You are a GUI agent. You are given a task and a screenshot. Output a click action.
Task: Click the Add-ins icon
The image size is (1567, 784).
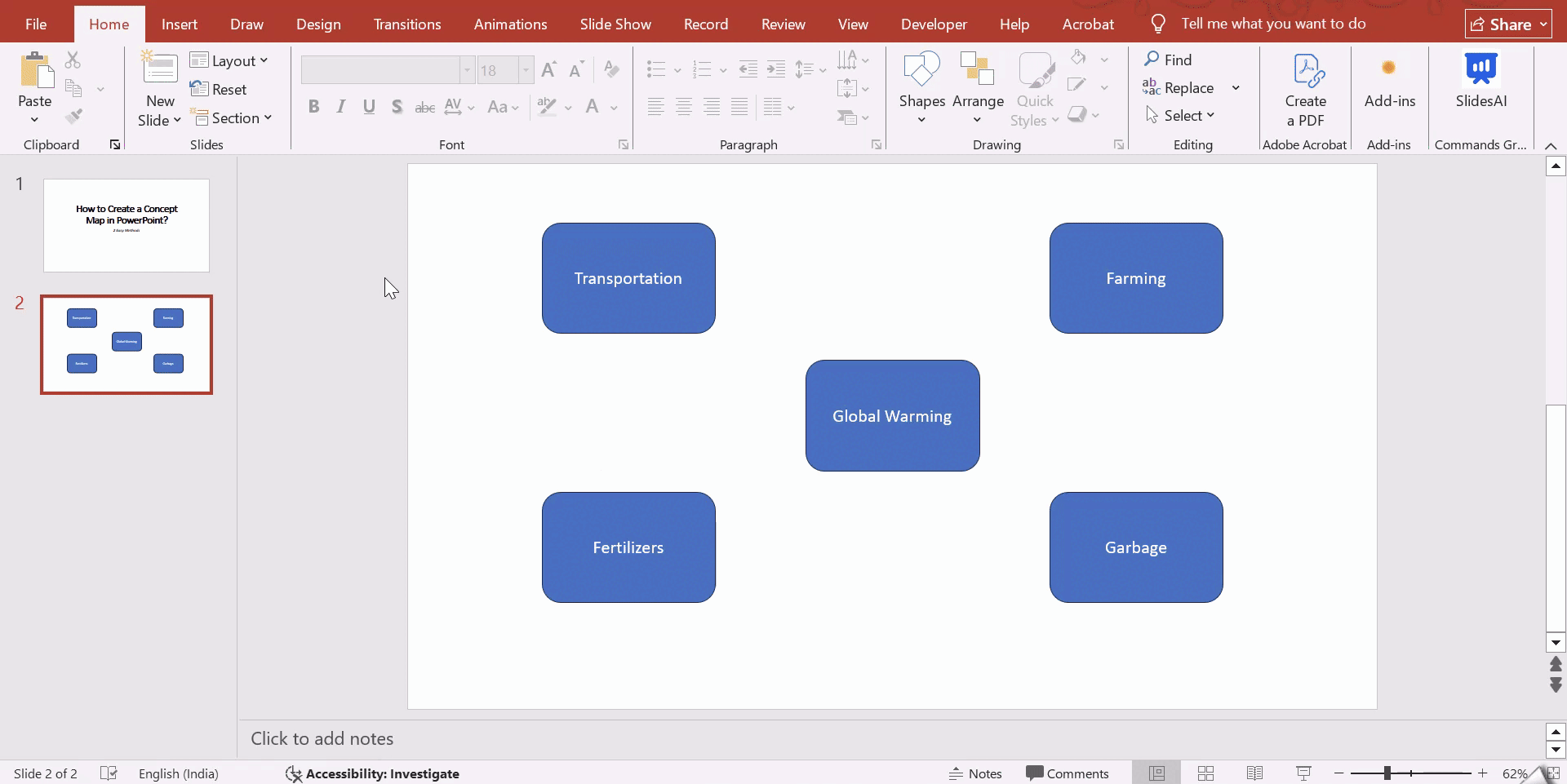point(1389,70)
